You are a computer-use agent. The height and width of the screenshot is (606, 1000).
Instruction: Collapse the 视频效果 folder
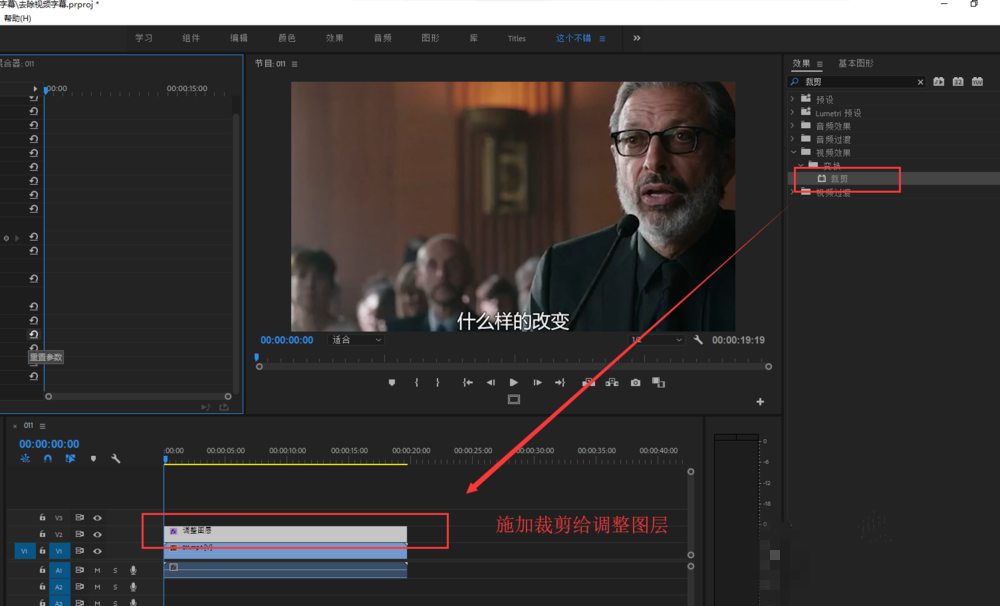(794, 152)
